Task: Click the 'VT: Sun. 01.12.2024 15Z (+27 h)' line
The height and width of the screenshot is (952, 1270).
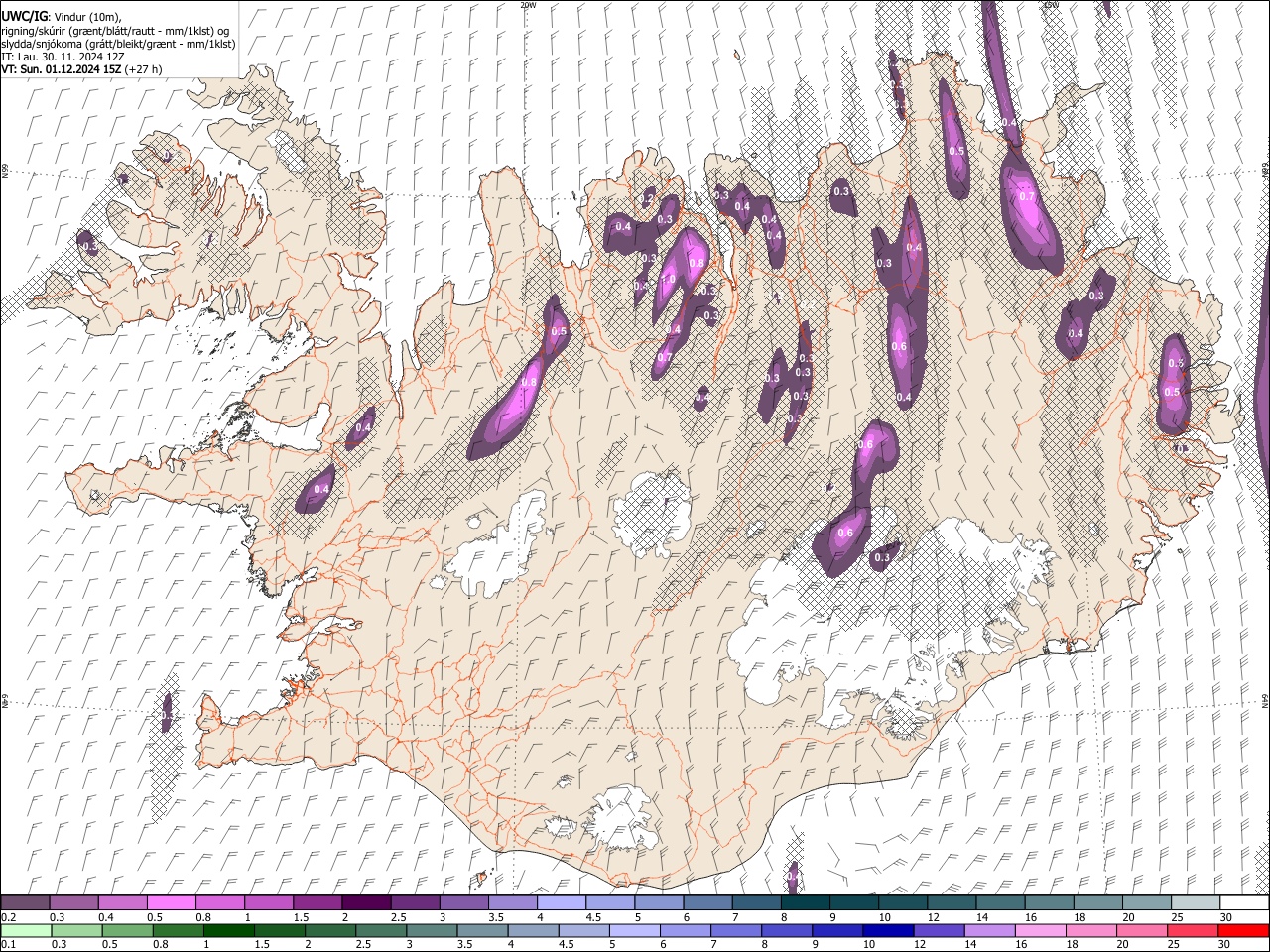Action: pyautogui.click(x=81, y=69)
